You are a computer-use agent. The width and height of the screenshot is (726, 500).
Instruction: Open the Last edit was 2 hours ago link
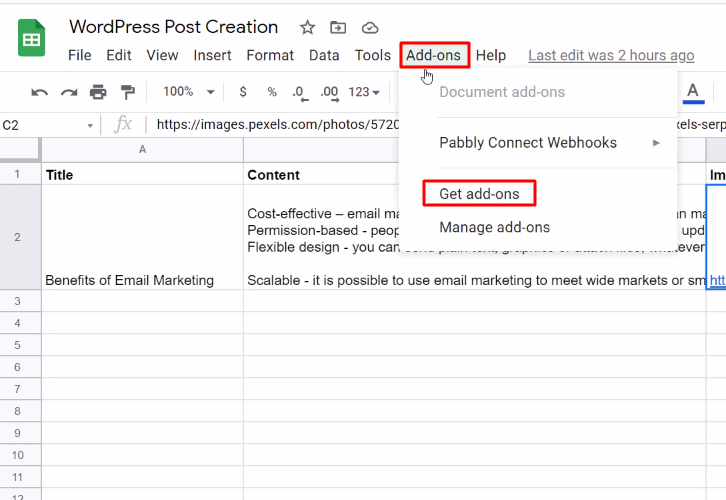611,55
